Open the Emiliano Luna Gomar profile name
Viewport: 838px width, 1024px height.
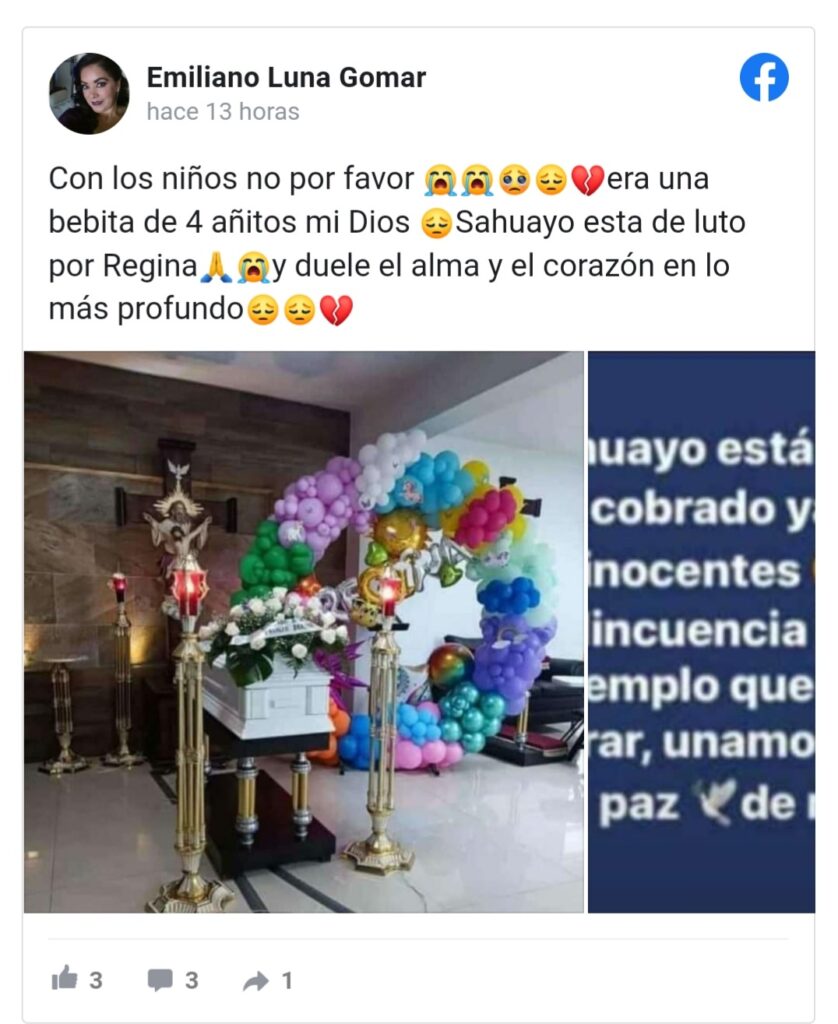point(286,78)
